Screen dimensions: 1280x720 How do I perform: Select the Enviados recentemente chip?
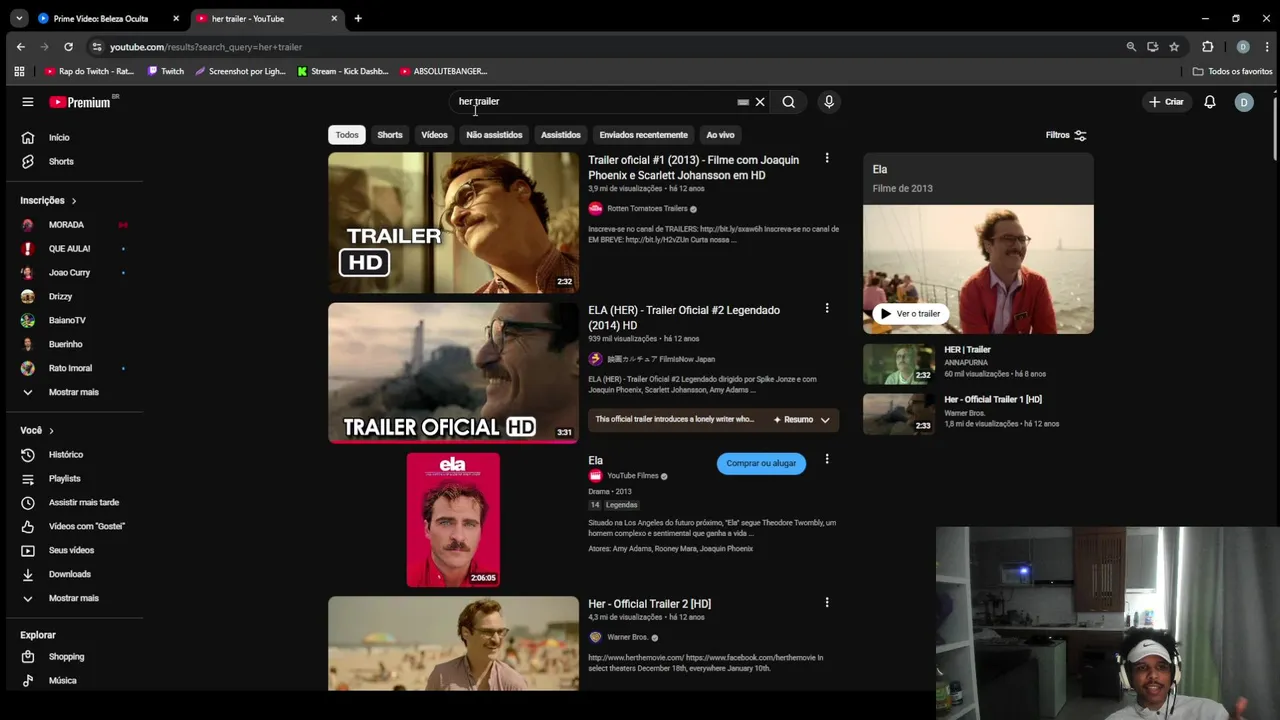click(x=643, y=135)
